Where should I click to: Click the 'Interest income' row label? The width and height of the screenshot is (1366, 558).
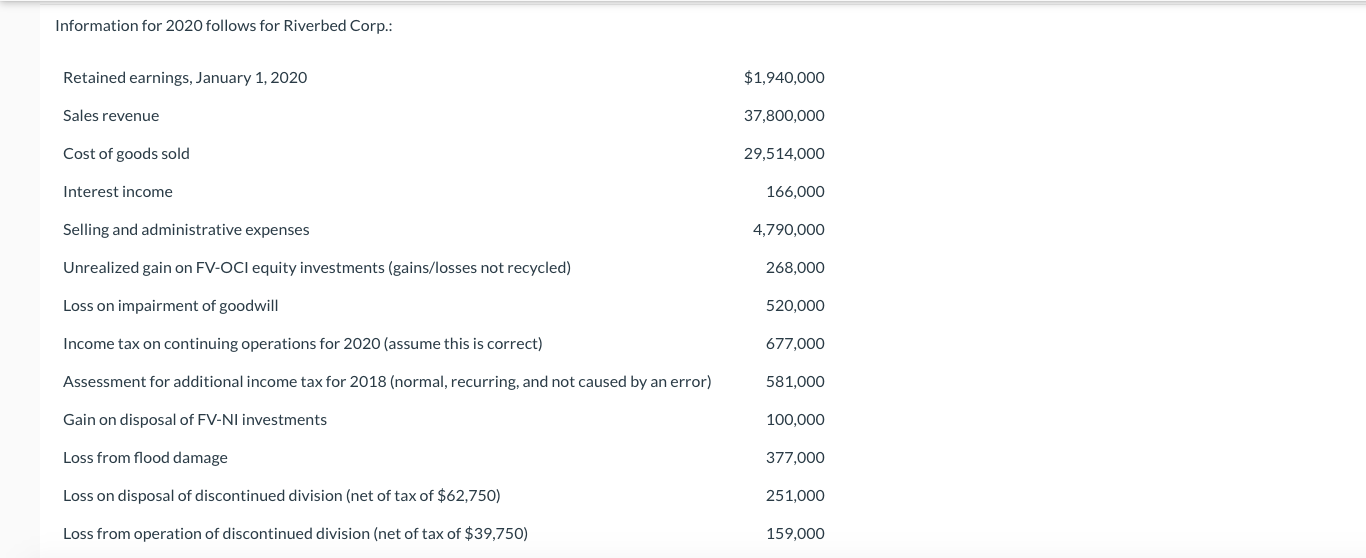pos(118,192)
